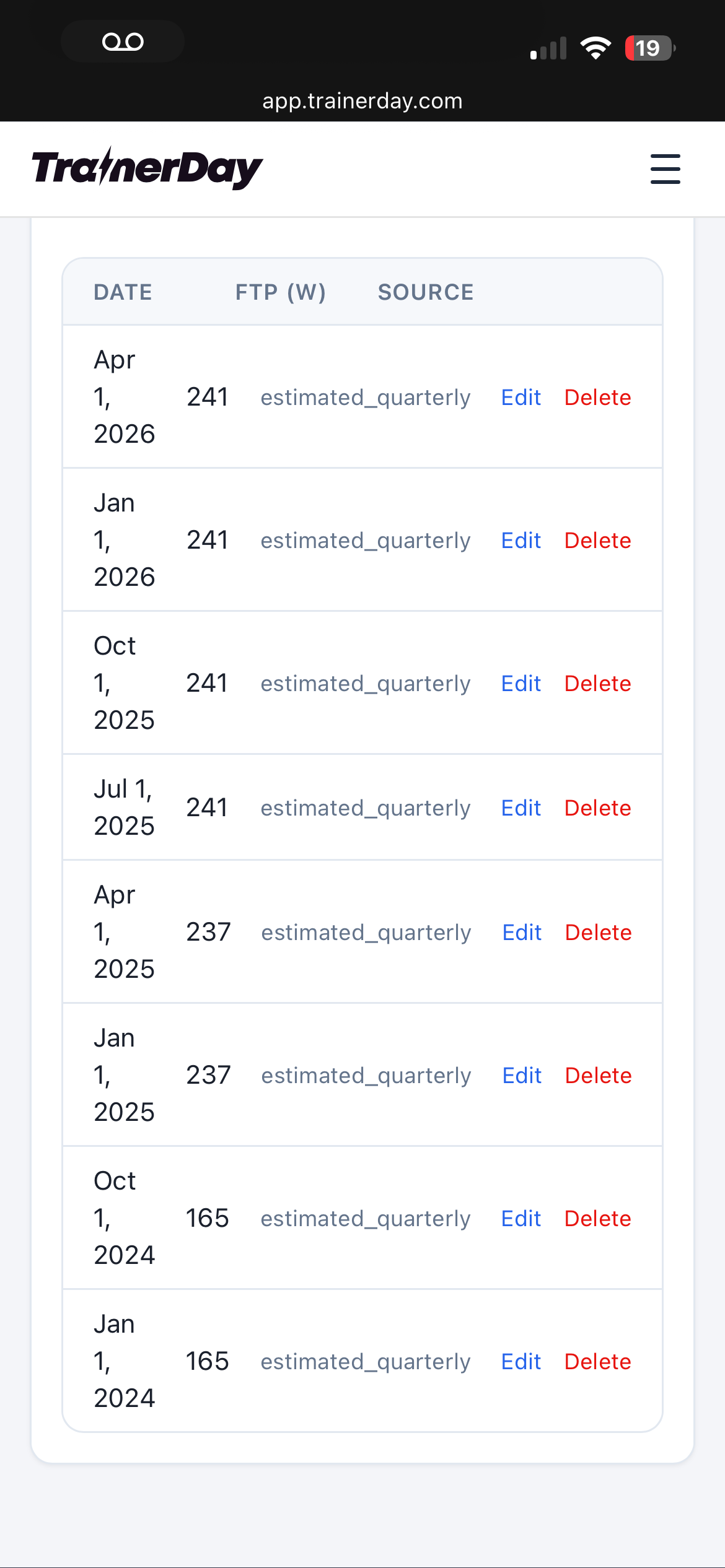
Task: Tap the cellular signal bars icon
Action: [x=549, y=49]
